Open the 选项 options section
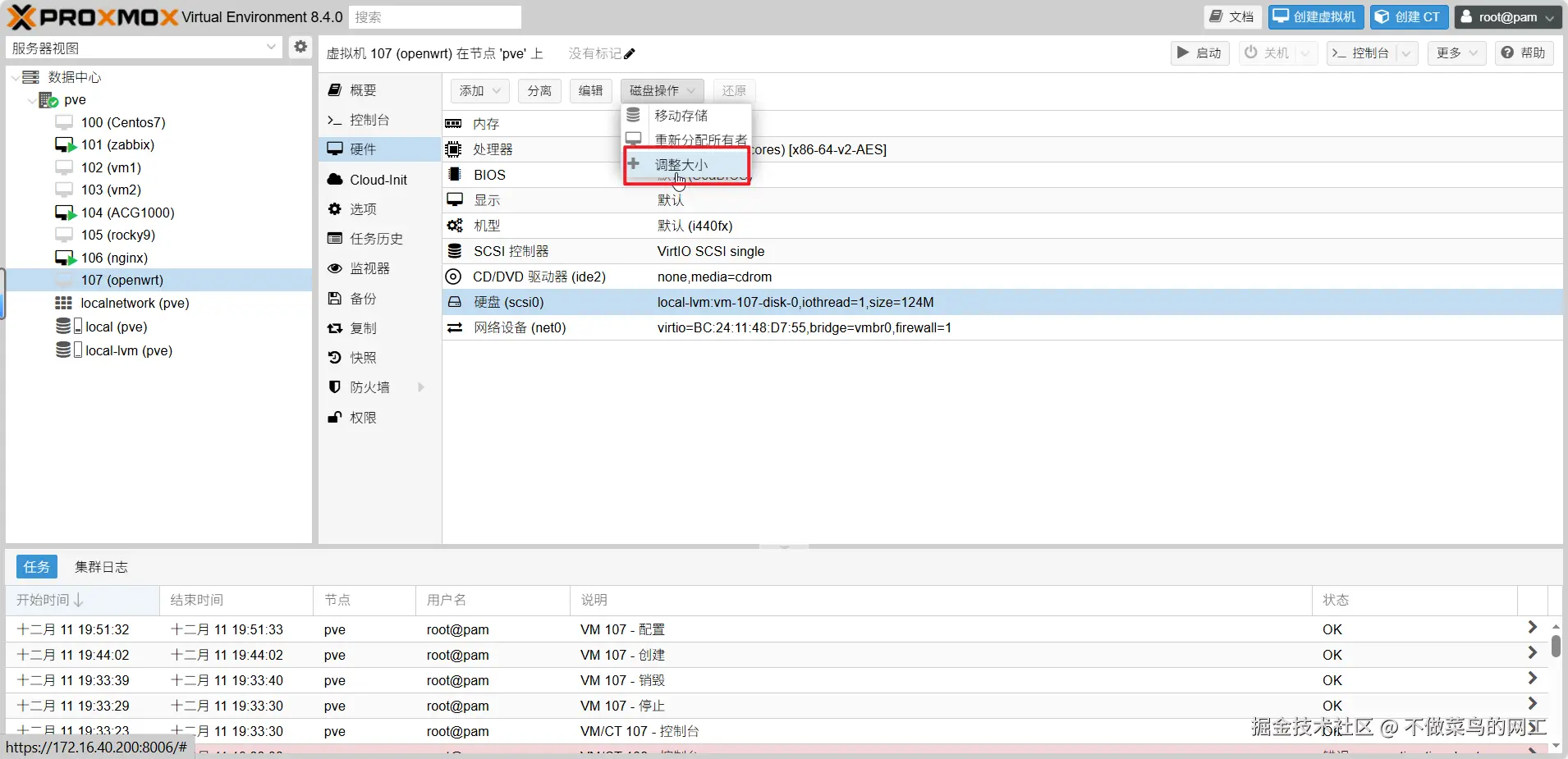This screenshot has width=1568, height=759. pos(380,209)
